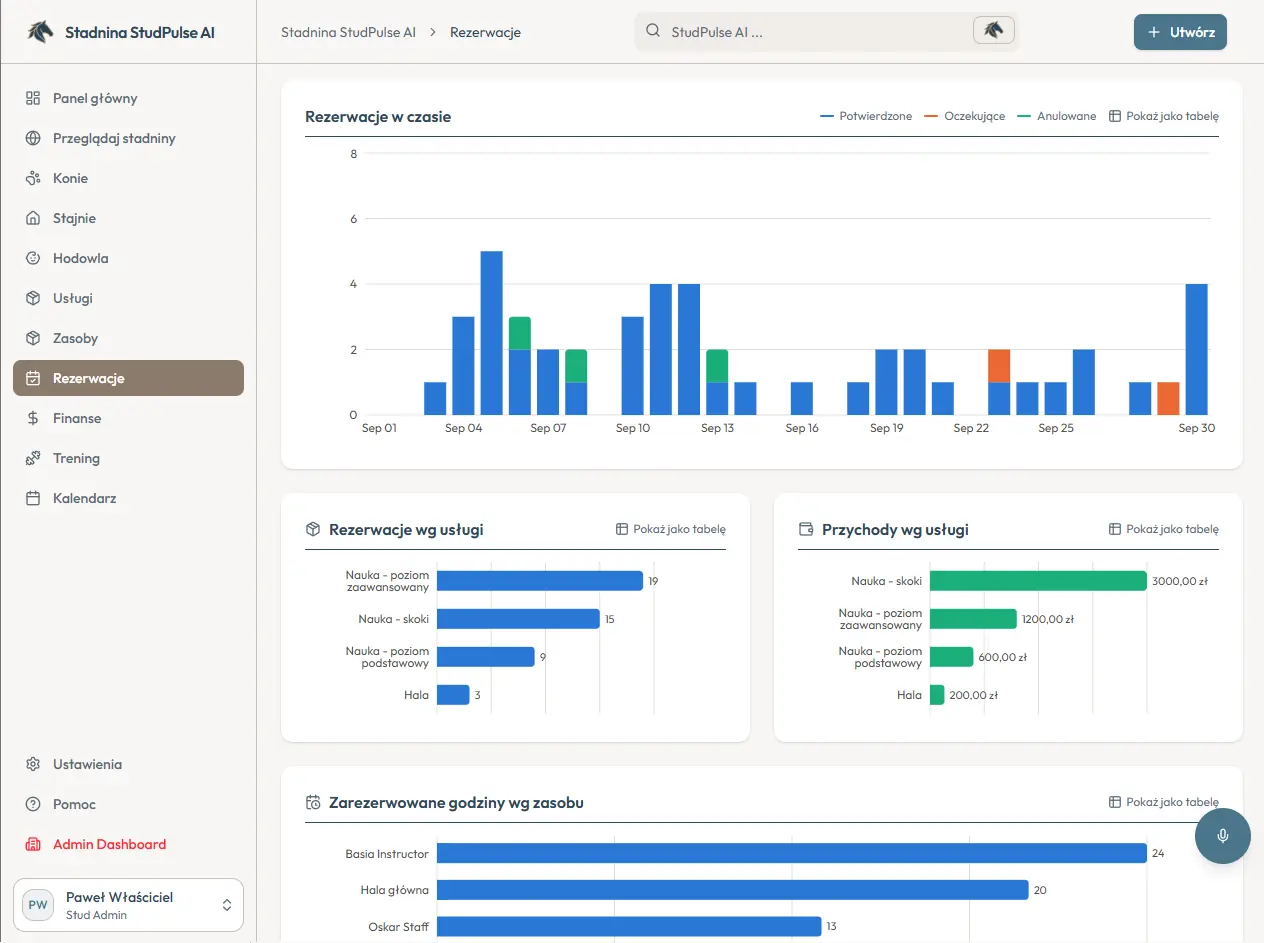Click the magnifier icon in search field
This screenshot has height=943, width=1264.
pos(653,31)
